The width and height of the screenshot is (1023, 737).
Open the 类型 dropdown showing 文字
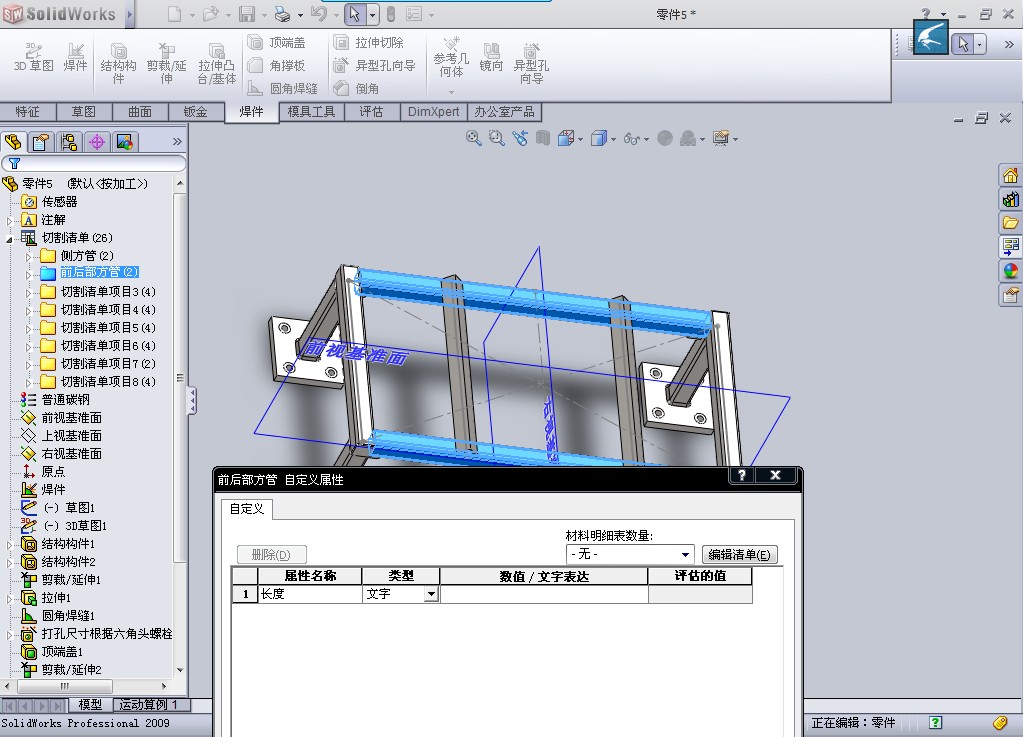click(431, 594)
